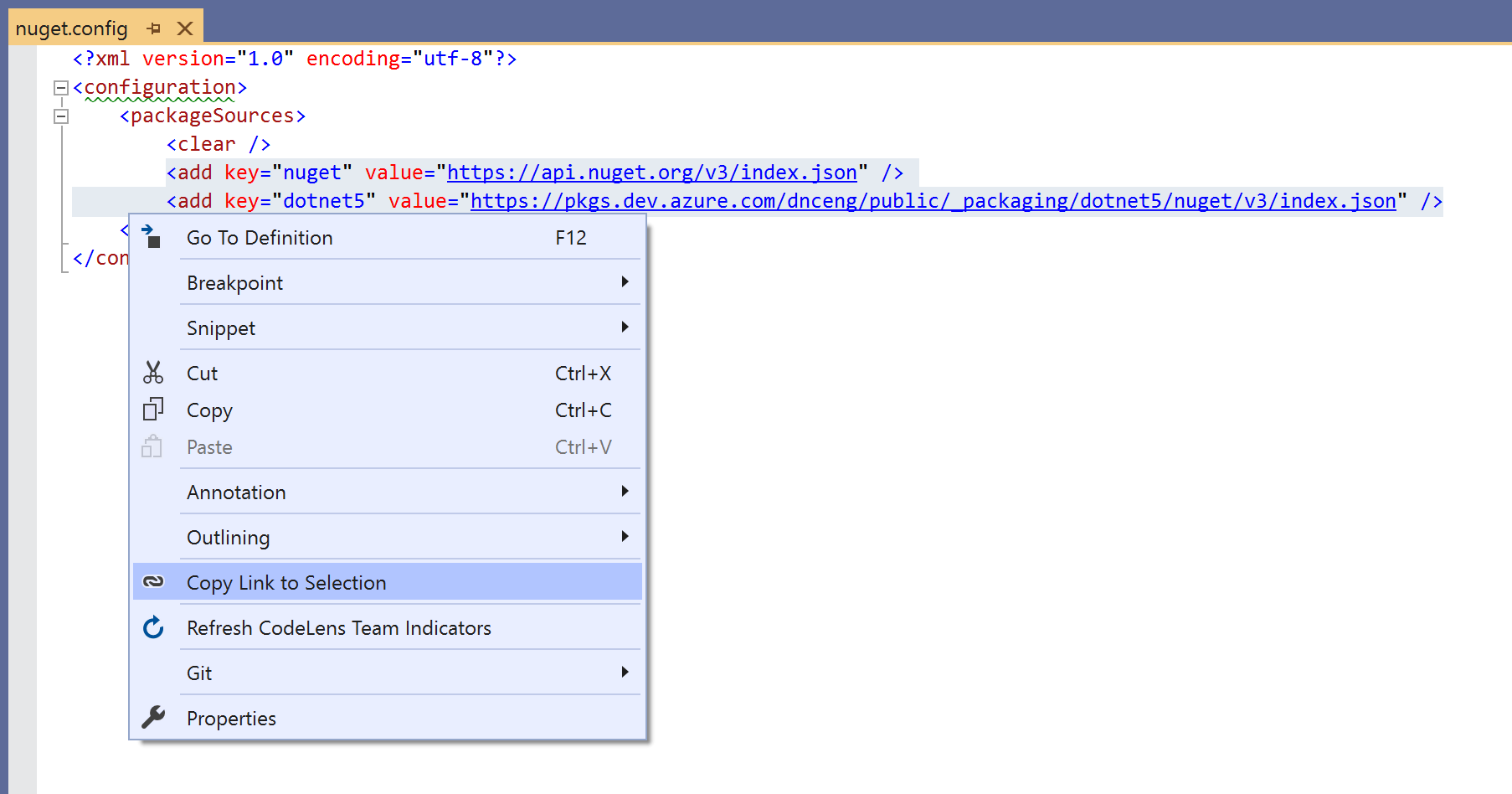The height and width of the screenshot is (794, 1512).
Task: Open the Git submenu
Action: (387, 673)
